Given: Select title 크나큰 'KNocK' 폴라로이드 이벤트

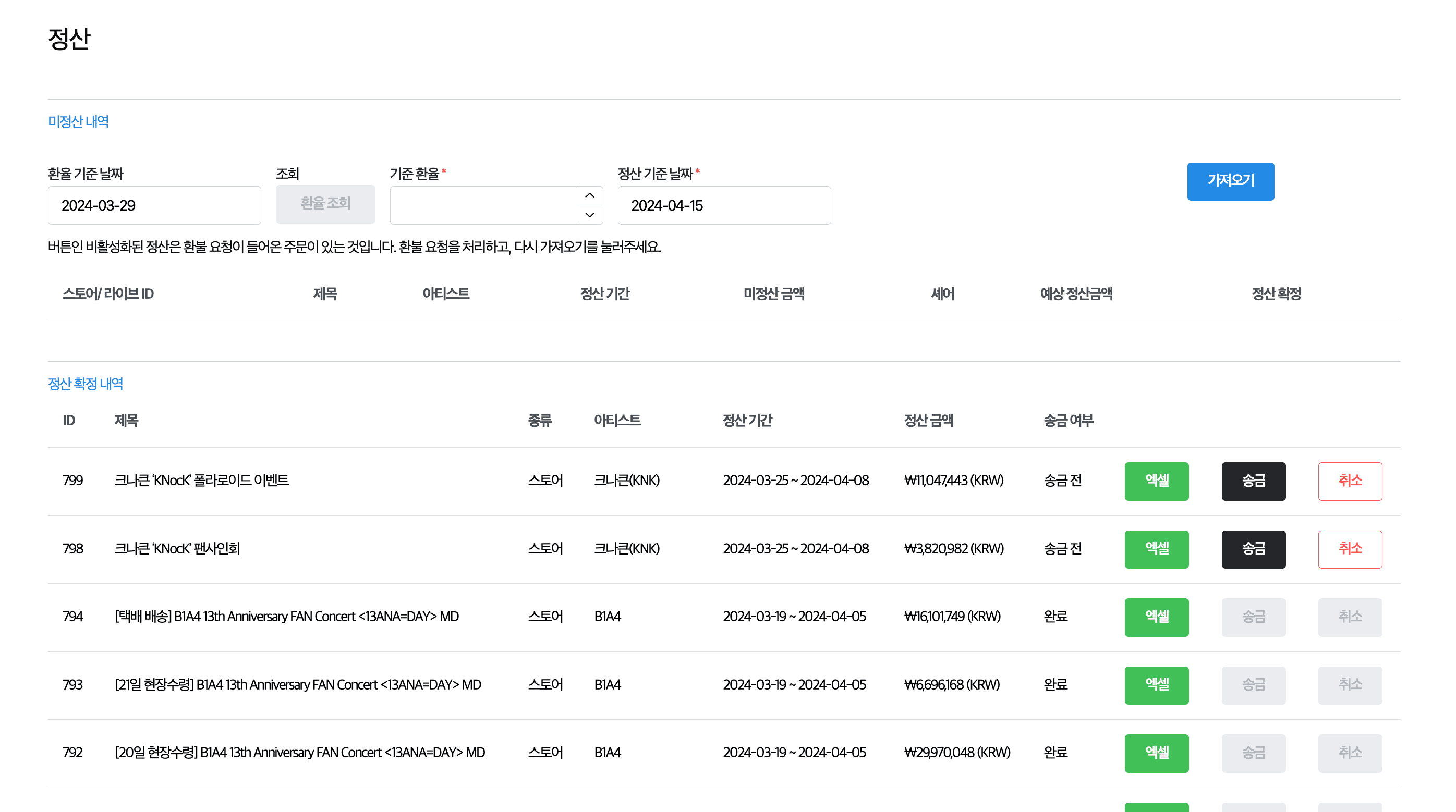Looking at the screenshot, I should pos(201,481).
